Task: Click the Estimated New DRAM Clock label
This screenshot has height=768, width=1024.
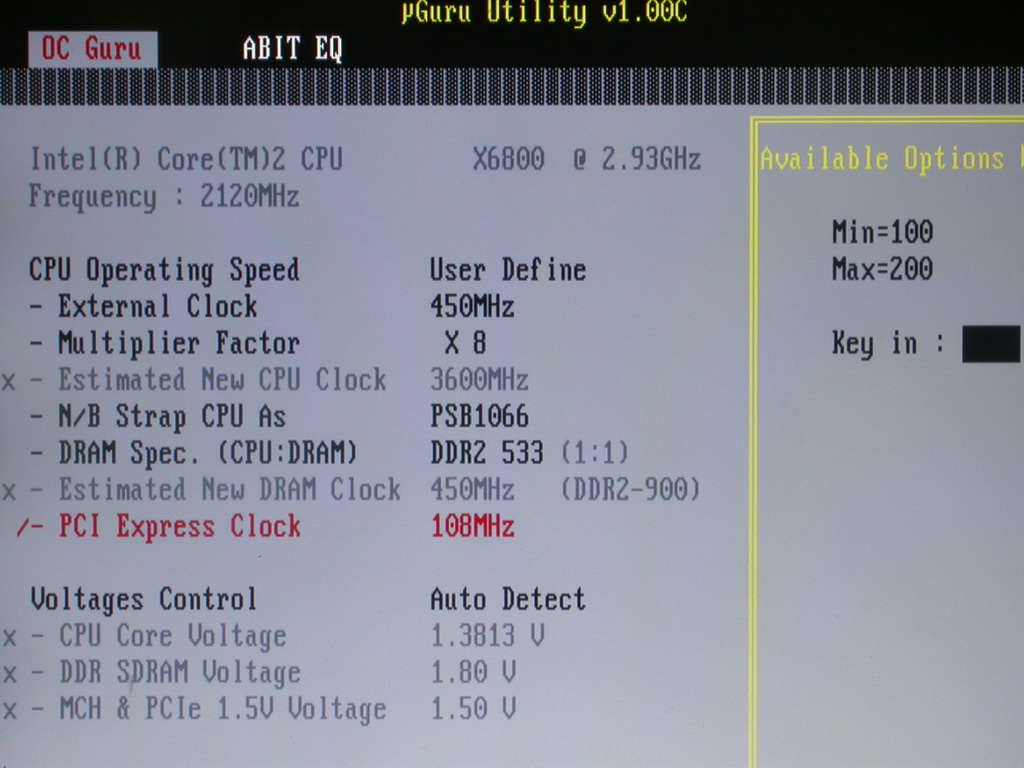Action: click(229, 489)
